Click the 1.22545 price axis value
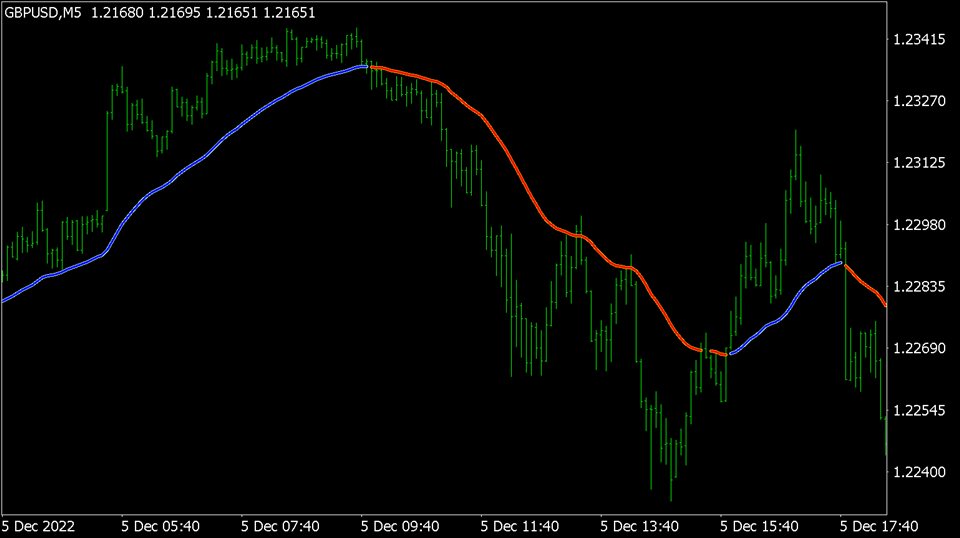Viewport: 960px width, 538px height. (919, 410)
